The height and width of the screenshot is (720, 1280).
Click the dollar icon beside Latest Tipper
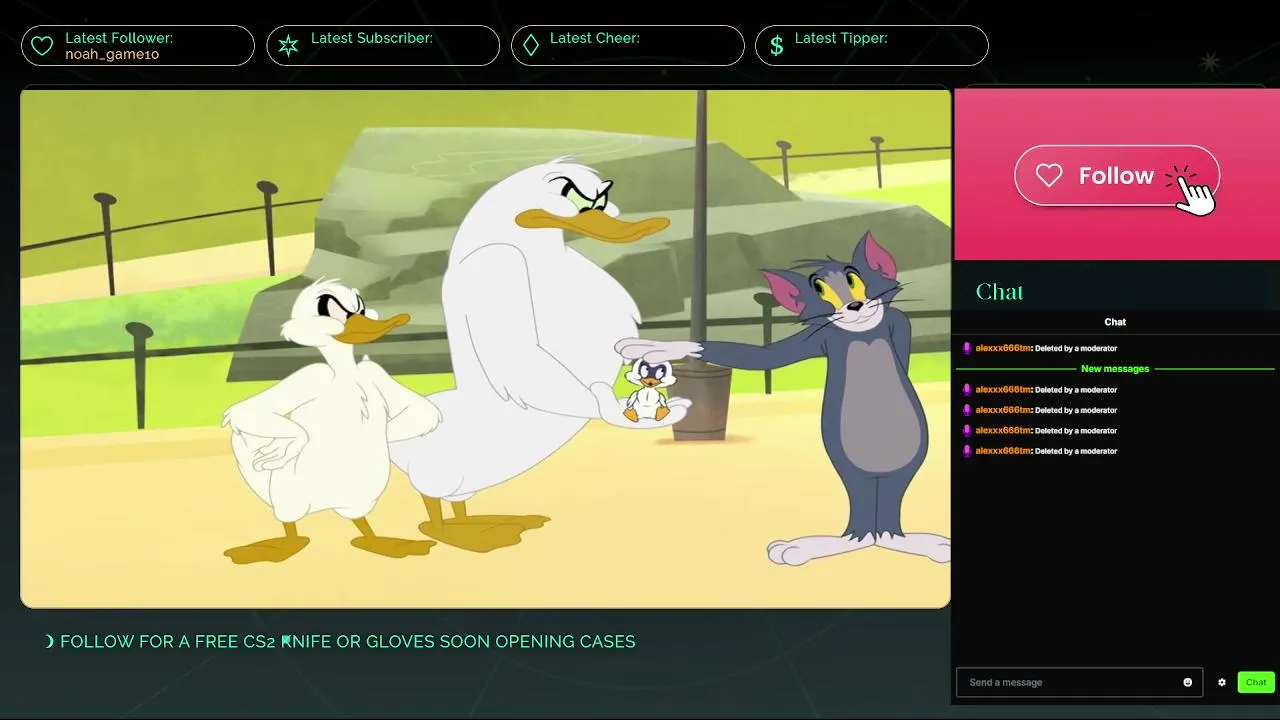click(x=777, y=46)
